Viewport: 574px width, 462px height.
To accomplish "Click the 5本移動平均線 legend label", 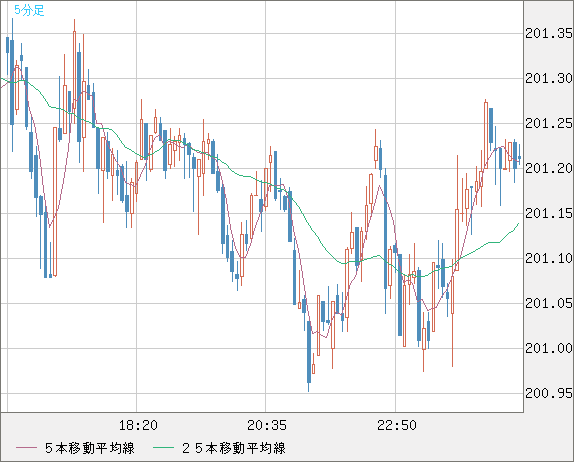I will [x=90, y=448].
